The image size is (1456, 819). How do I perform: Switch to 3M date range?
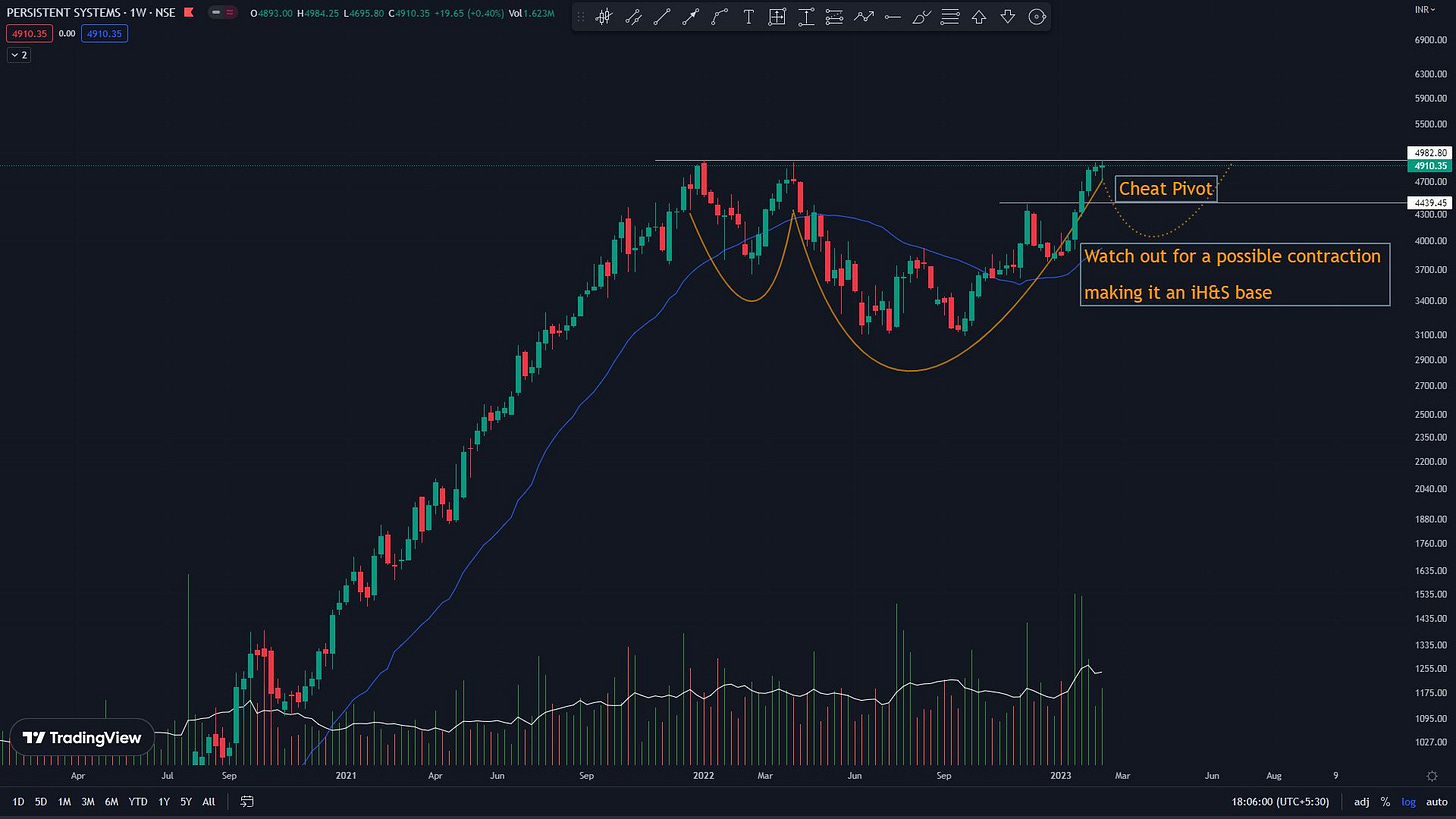point(88,801)
